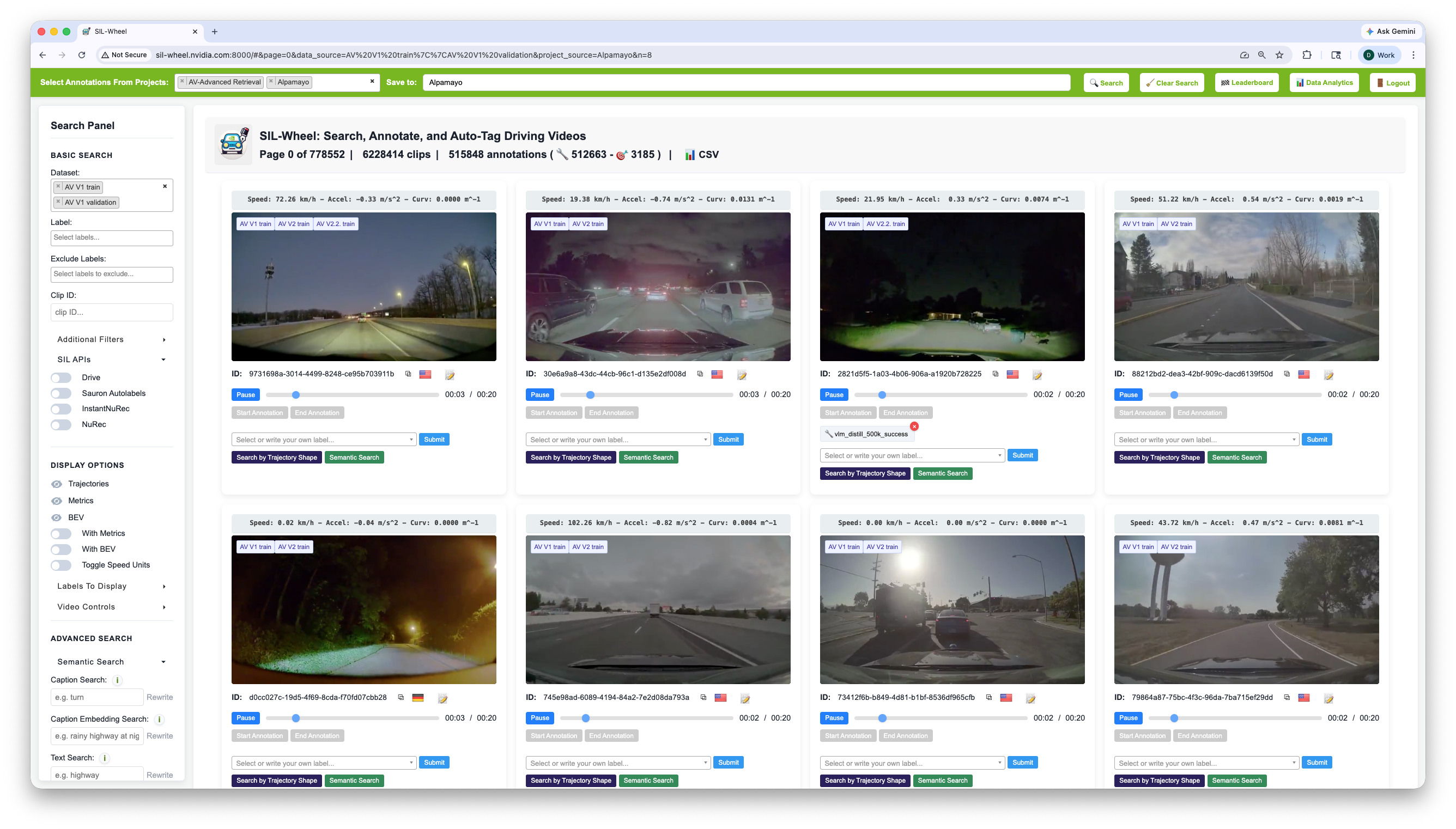
Task: Open the Leaderboard page
Action: 1246,83
